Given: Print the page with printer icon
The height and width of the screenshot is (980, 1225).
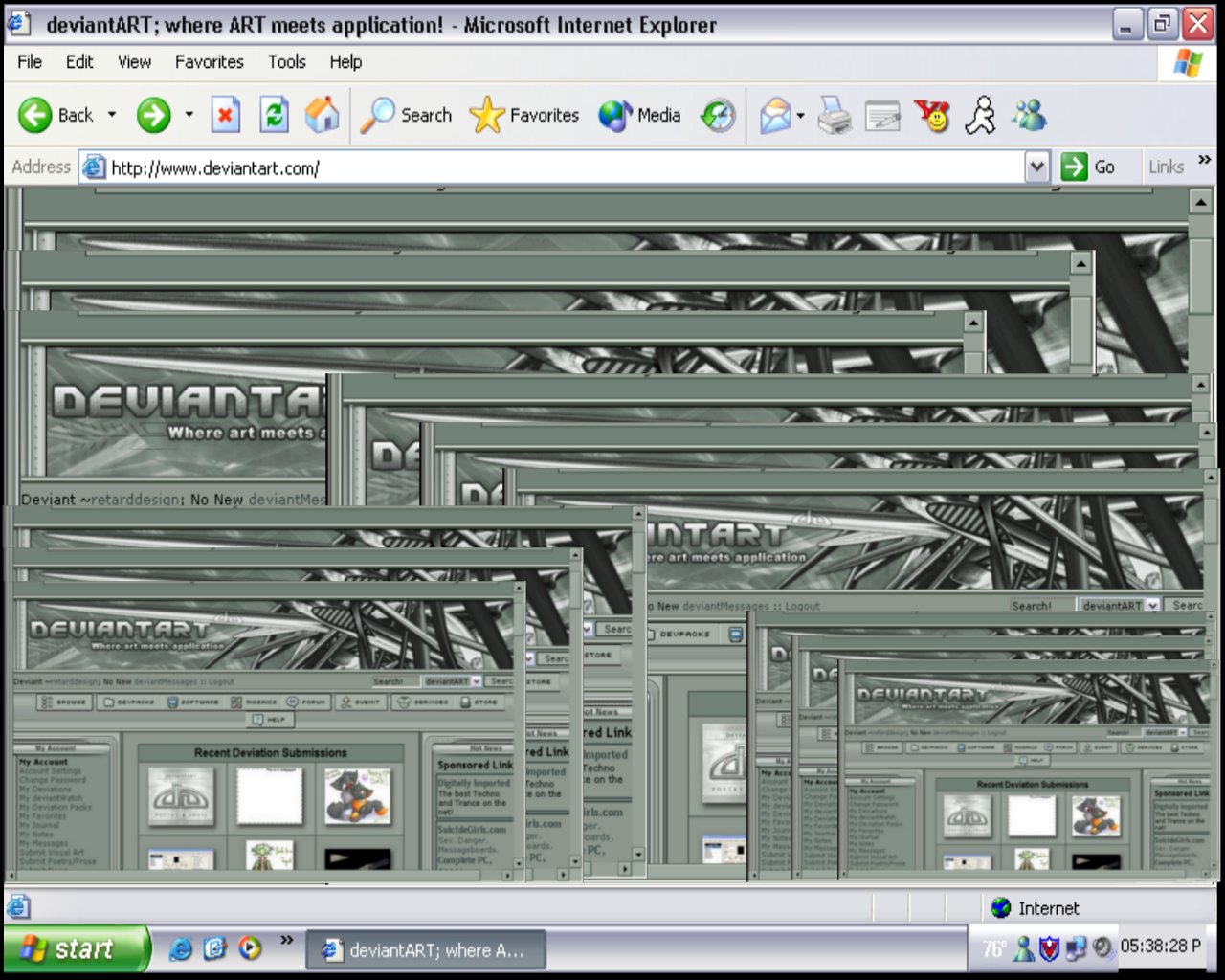Looking at the screenshot, I should 835,117.
